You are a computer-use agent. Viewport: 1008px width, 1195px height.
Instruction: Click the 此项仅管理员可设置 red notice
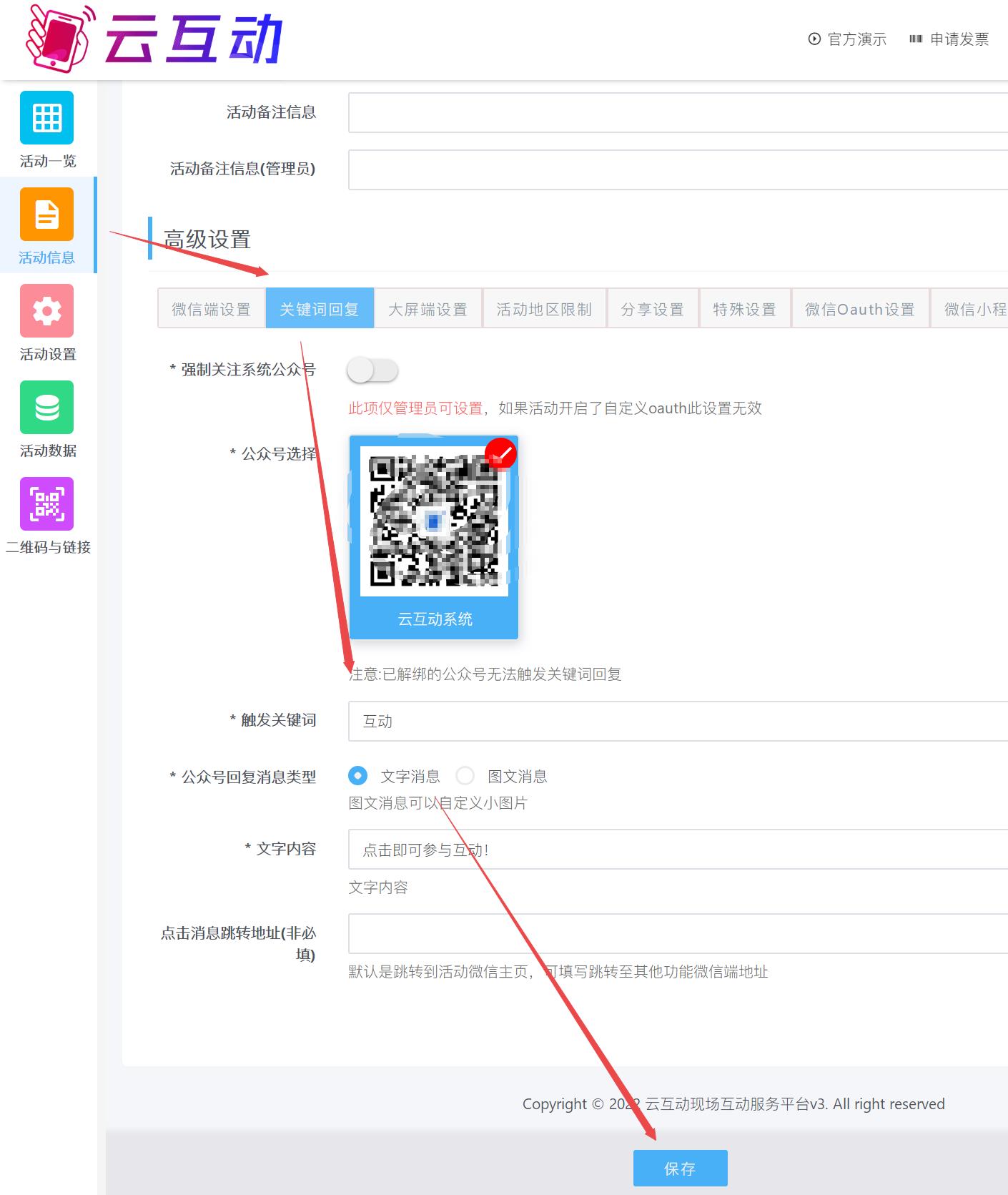click(x=415, y=408)
